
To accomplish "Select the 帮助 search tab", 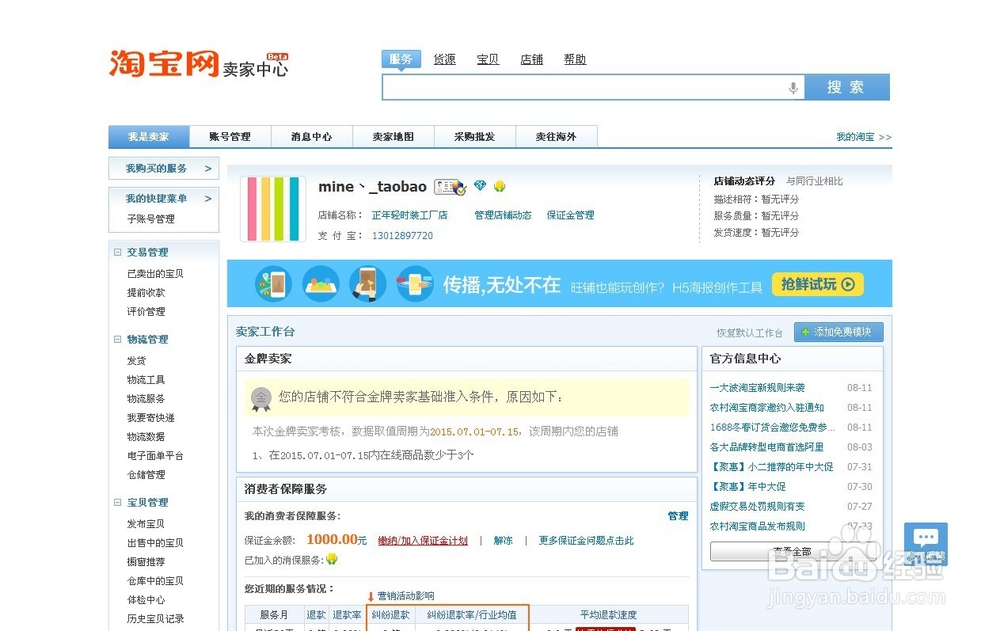I will click(575, 59).
